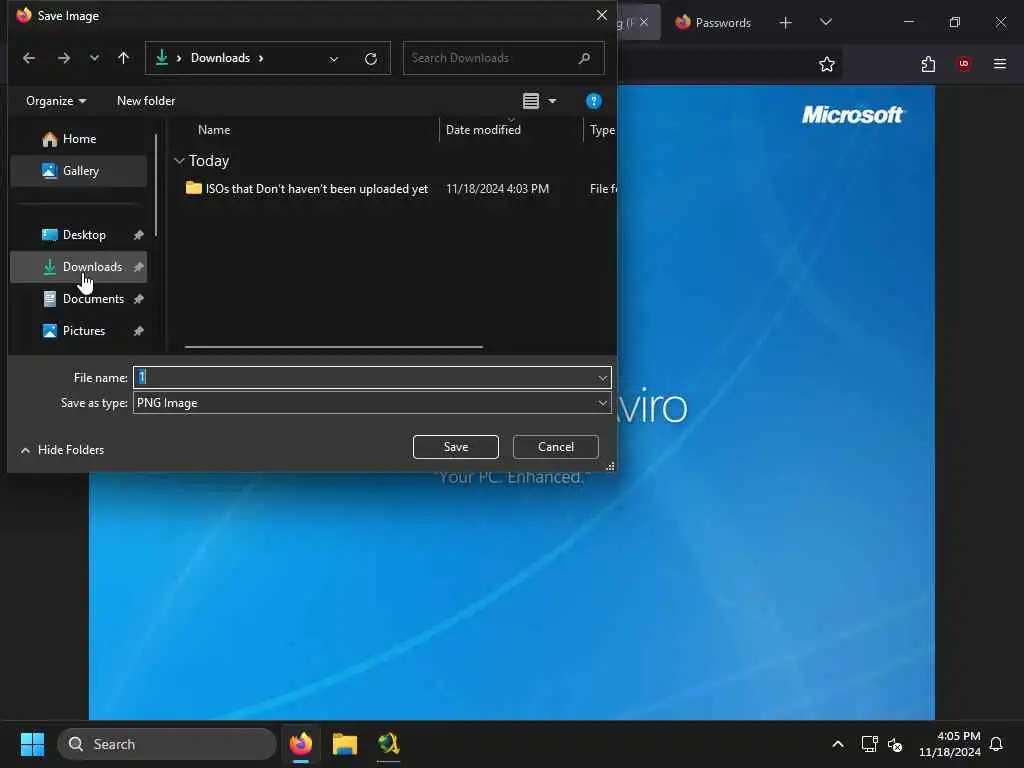This screenshot has height=768, width=1024.
Task: Click the navigation pane vertical scrollbar
Action: coord(156,185)
